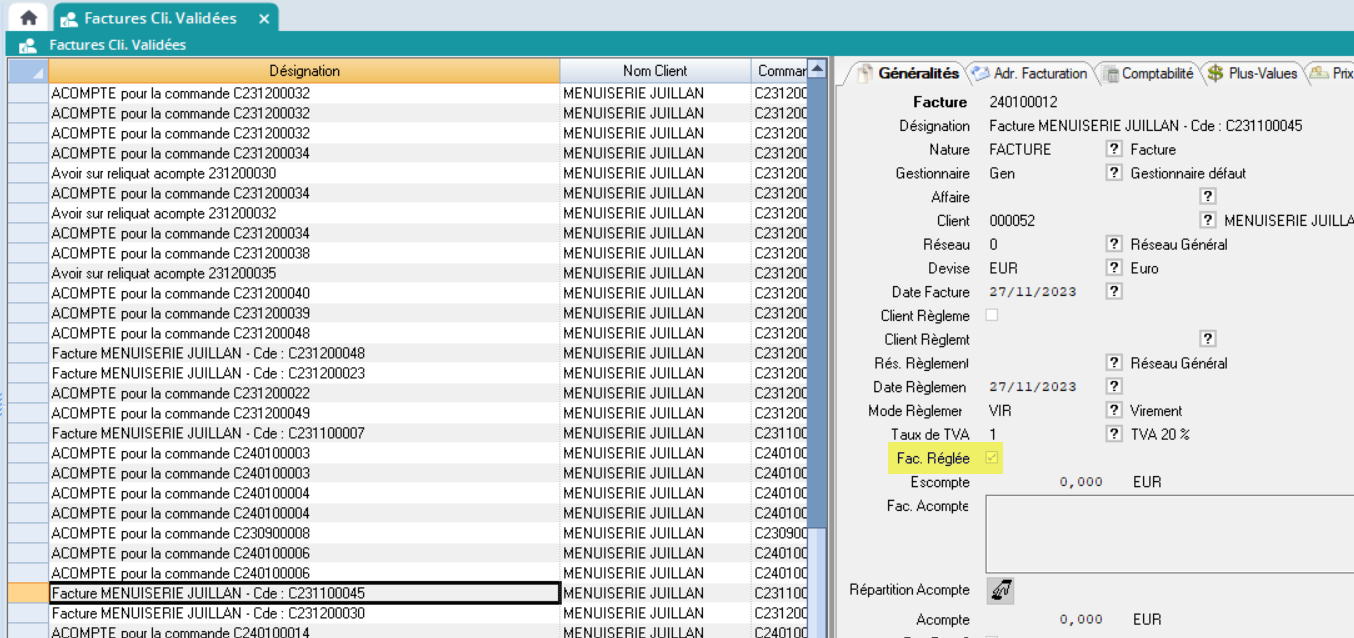Open the Mode Règlement lookup button
This screenshot has height=638, width=1354.
[1114, 410]
